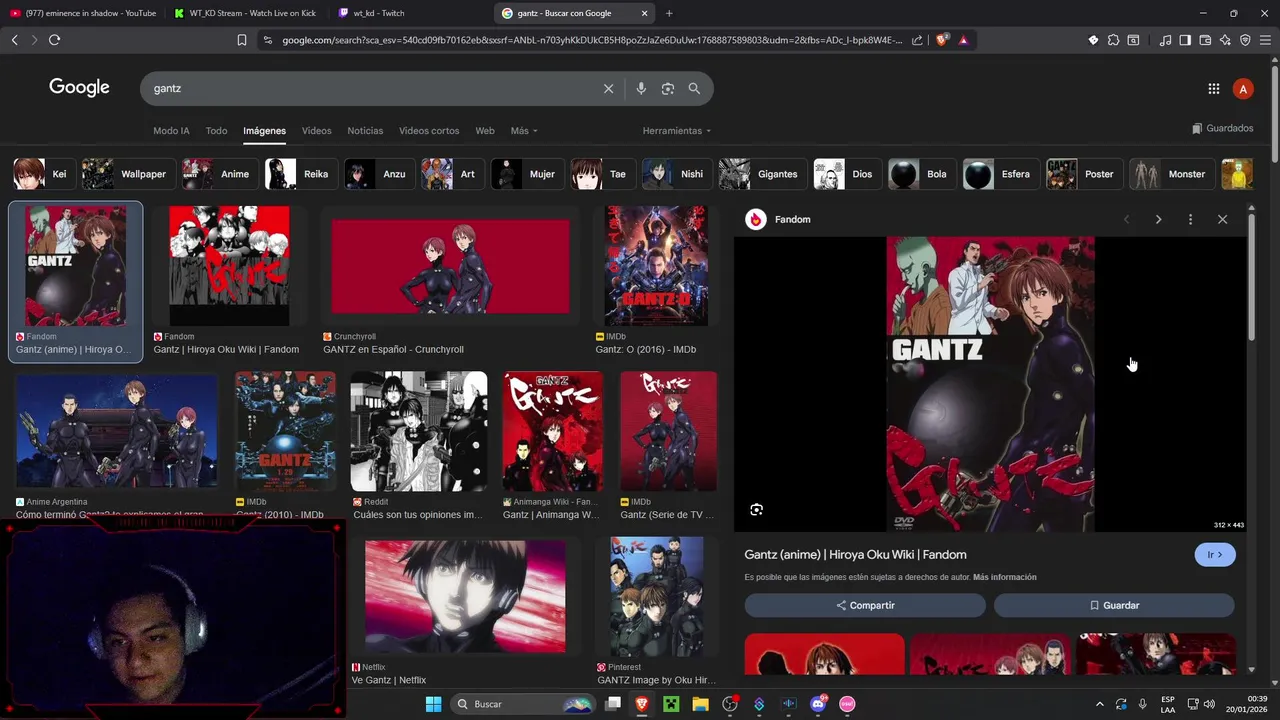Show hidden system tray icons
The image size is (1280, 720).
point(1100,704)
